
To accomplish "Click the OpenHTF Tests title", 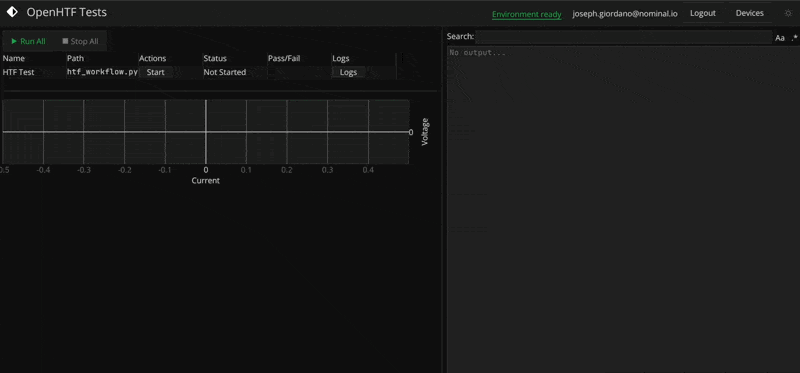I will (67, 12).
